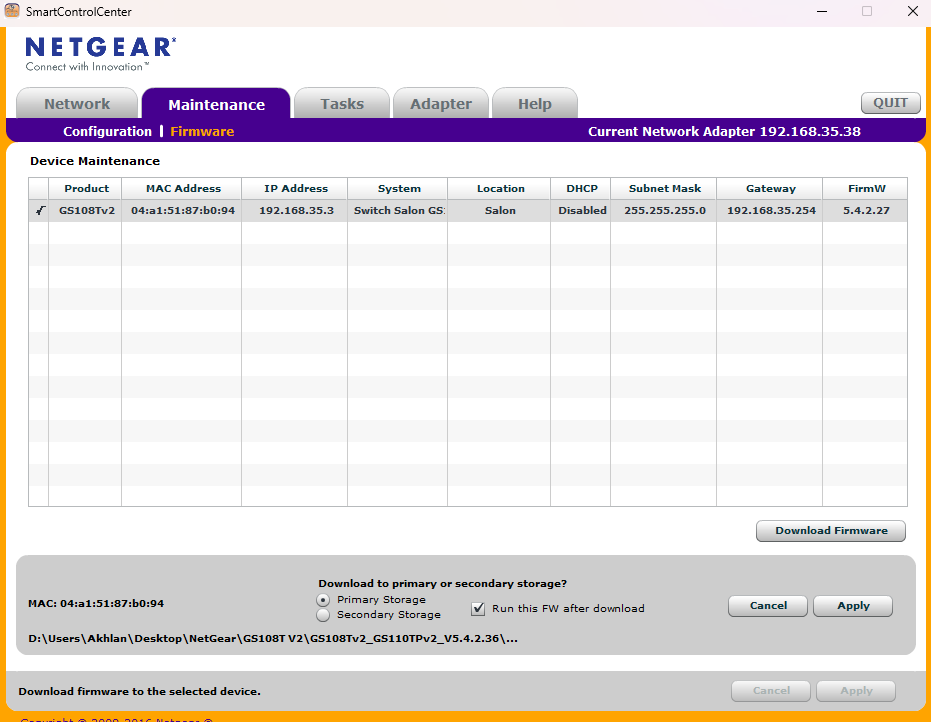Switch to the Network tab
Viewport: 931px width, 722px height.
(77, 103)
